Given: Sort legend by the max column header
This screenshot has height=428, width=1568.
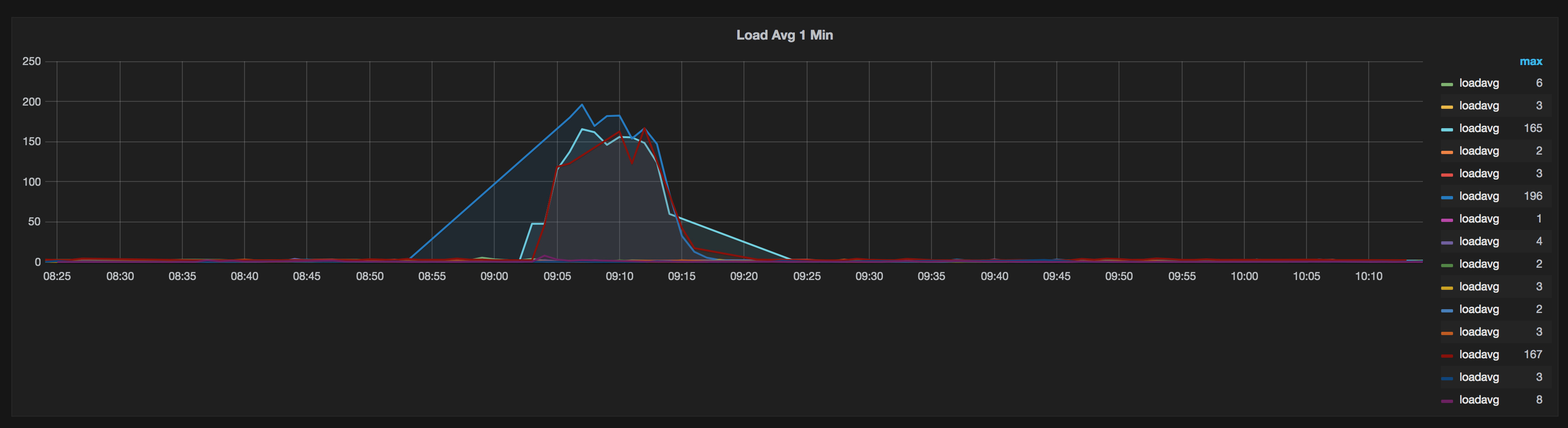Looking at the screenshot, I should [1531, 61].
